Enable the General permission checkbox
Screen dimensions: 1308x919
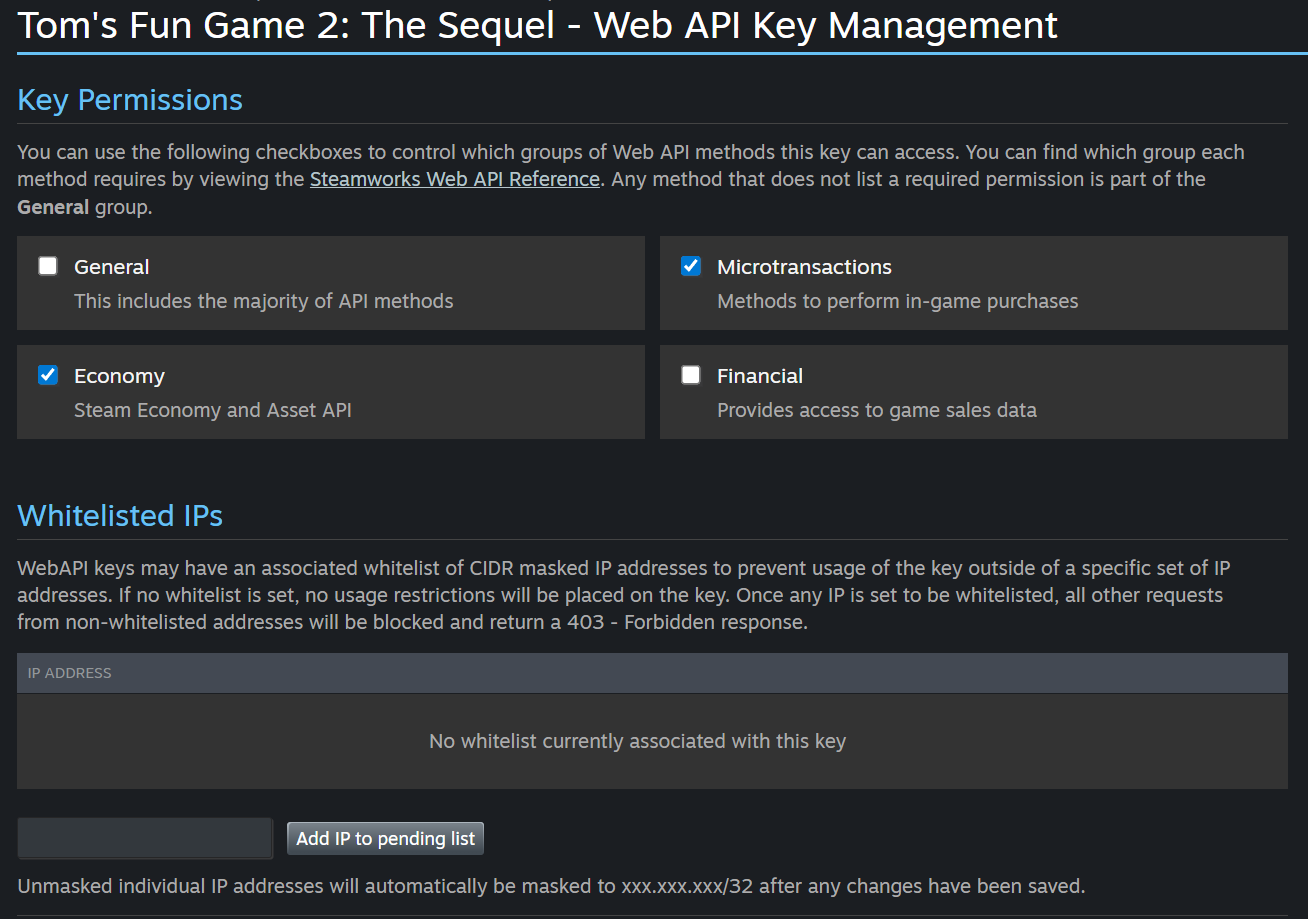[x=48, y=266]
